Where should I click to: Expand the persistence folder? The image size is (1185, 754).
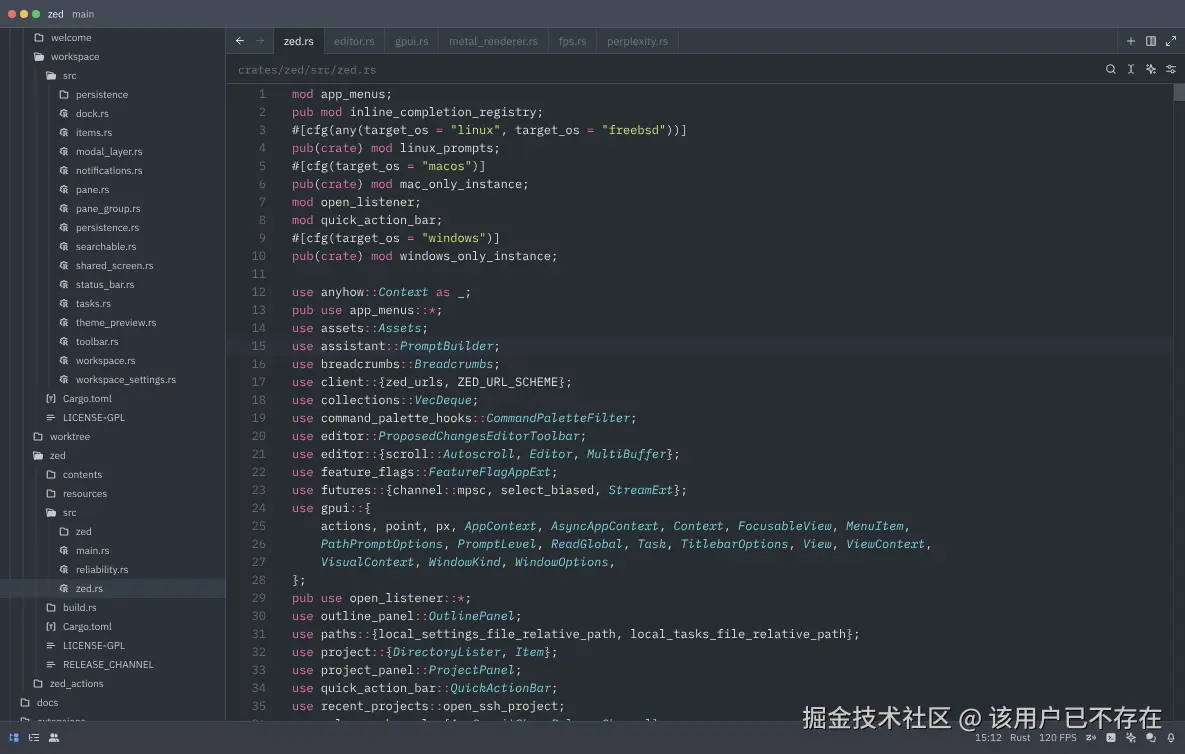click(113, 94)
